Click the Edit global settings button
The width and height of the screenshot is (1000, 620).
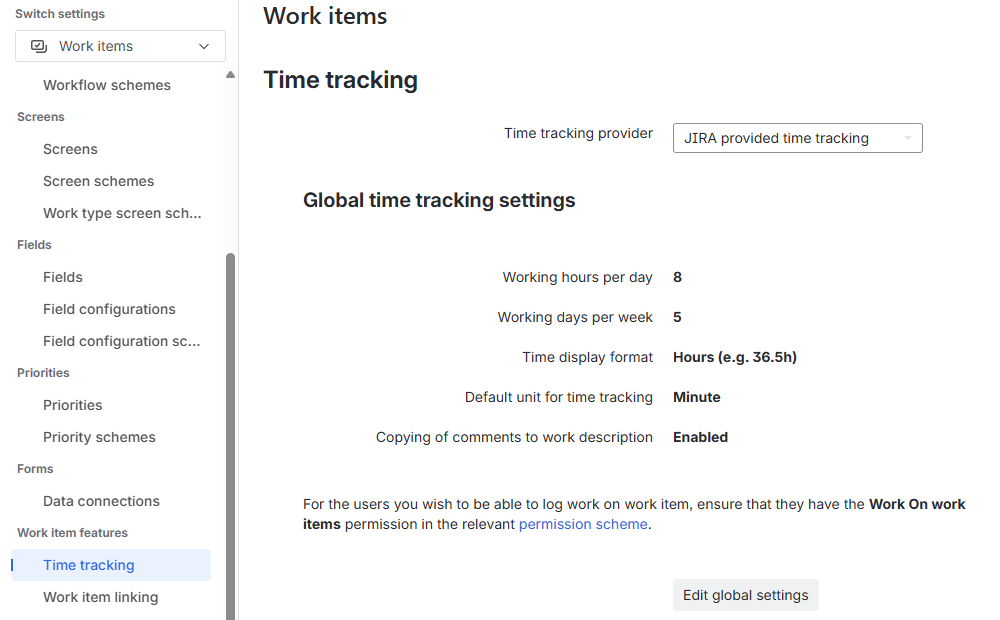click(745, 595)
